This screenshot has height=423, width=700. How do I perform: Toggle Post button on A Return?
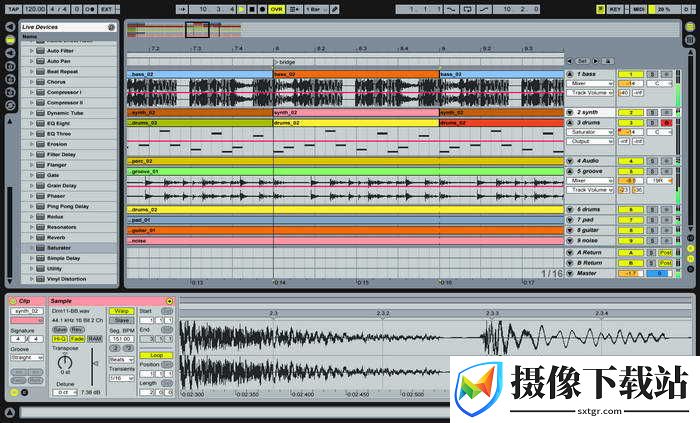(666, 253)
